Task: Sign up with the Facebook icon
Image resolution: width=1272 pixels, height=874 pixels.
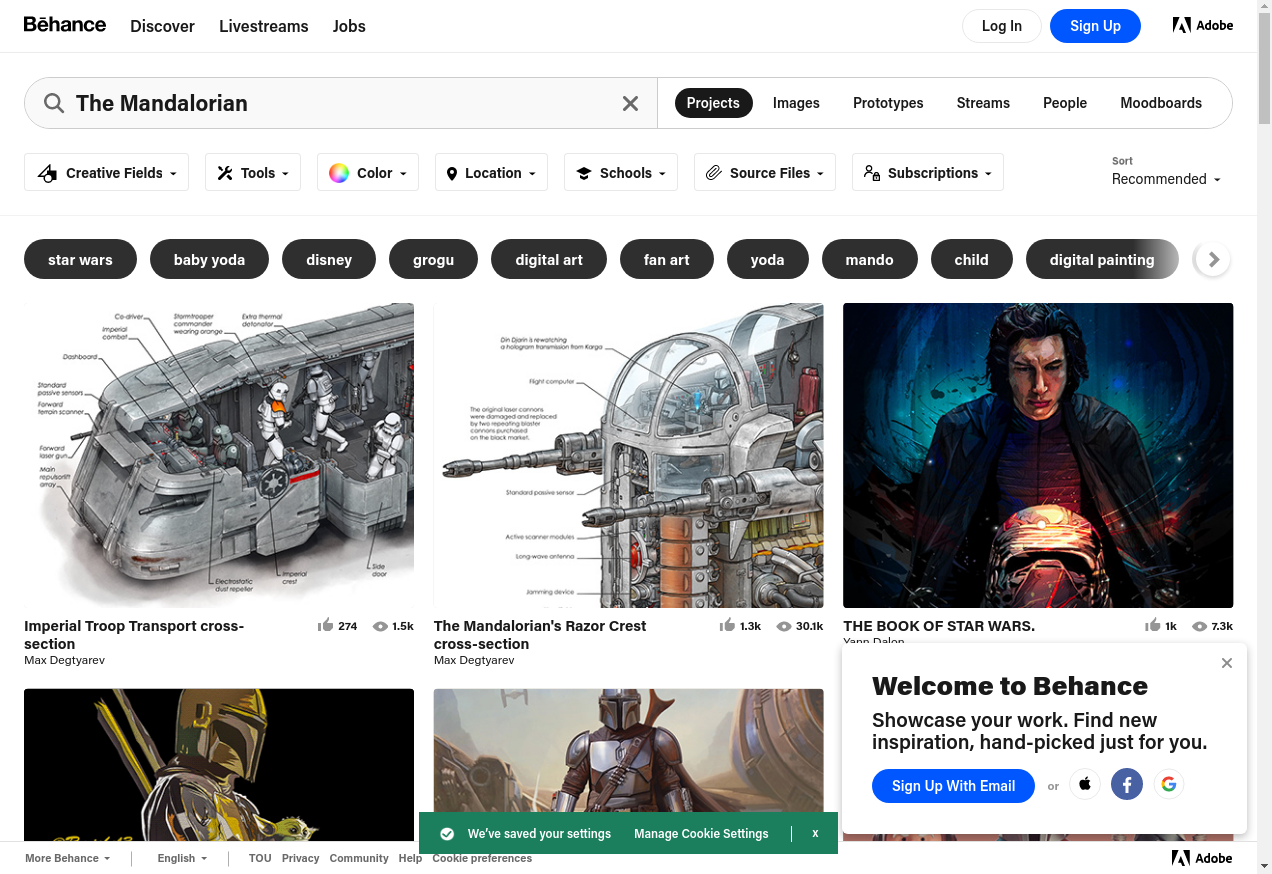Action: tap(1126, 785)
